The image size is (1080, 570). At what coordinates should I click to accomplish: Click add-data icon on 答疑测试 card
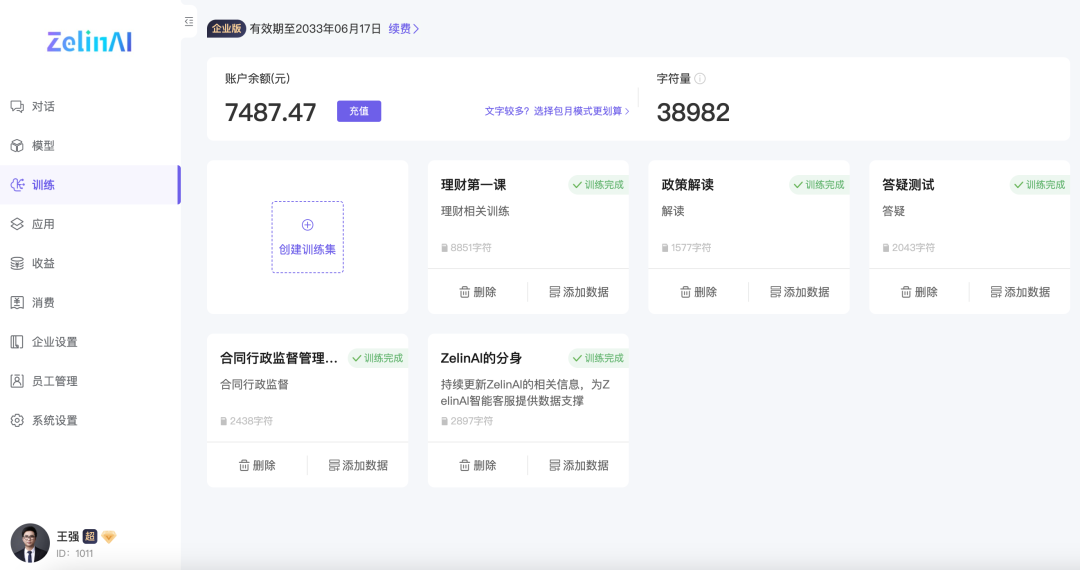point(996,292)
